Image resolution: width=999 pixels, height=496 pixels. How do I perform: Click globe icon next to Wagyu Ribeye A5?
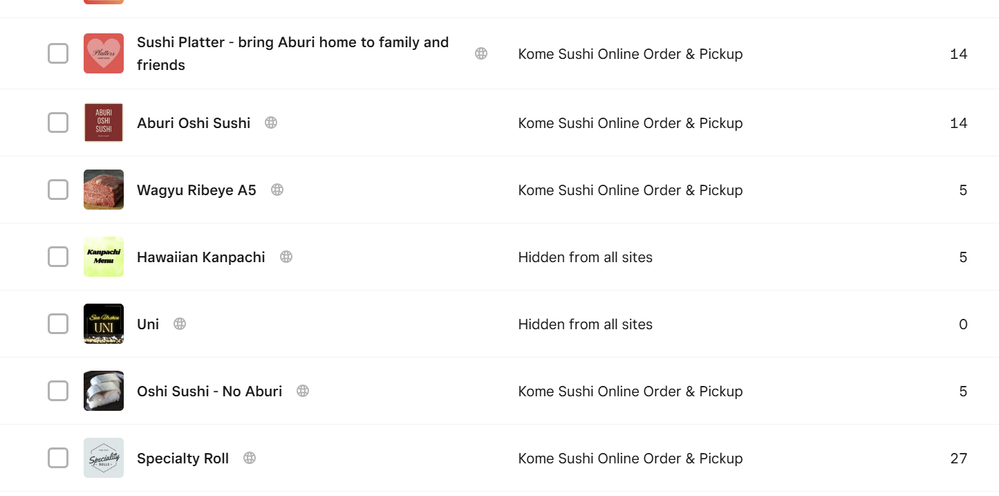click(x=277, y=190)
